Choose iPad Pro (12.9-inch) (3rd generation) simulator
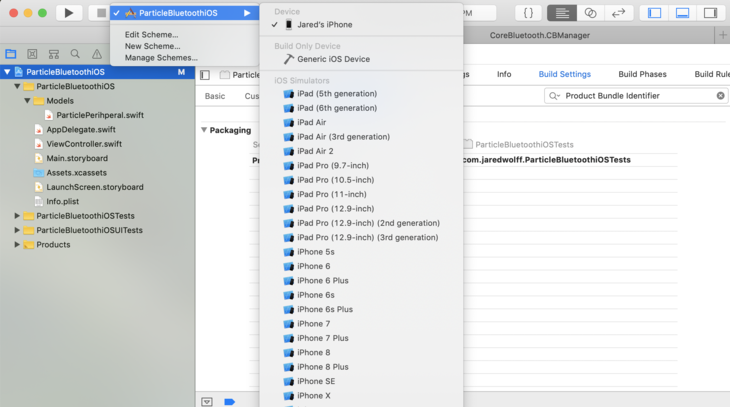Viewport: 730px width, 407px height. click(x=361, y=237)
